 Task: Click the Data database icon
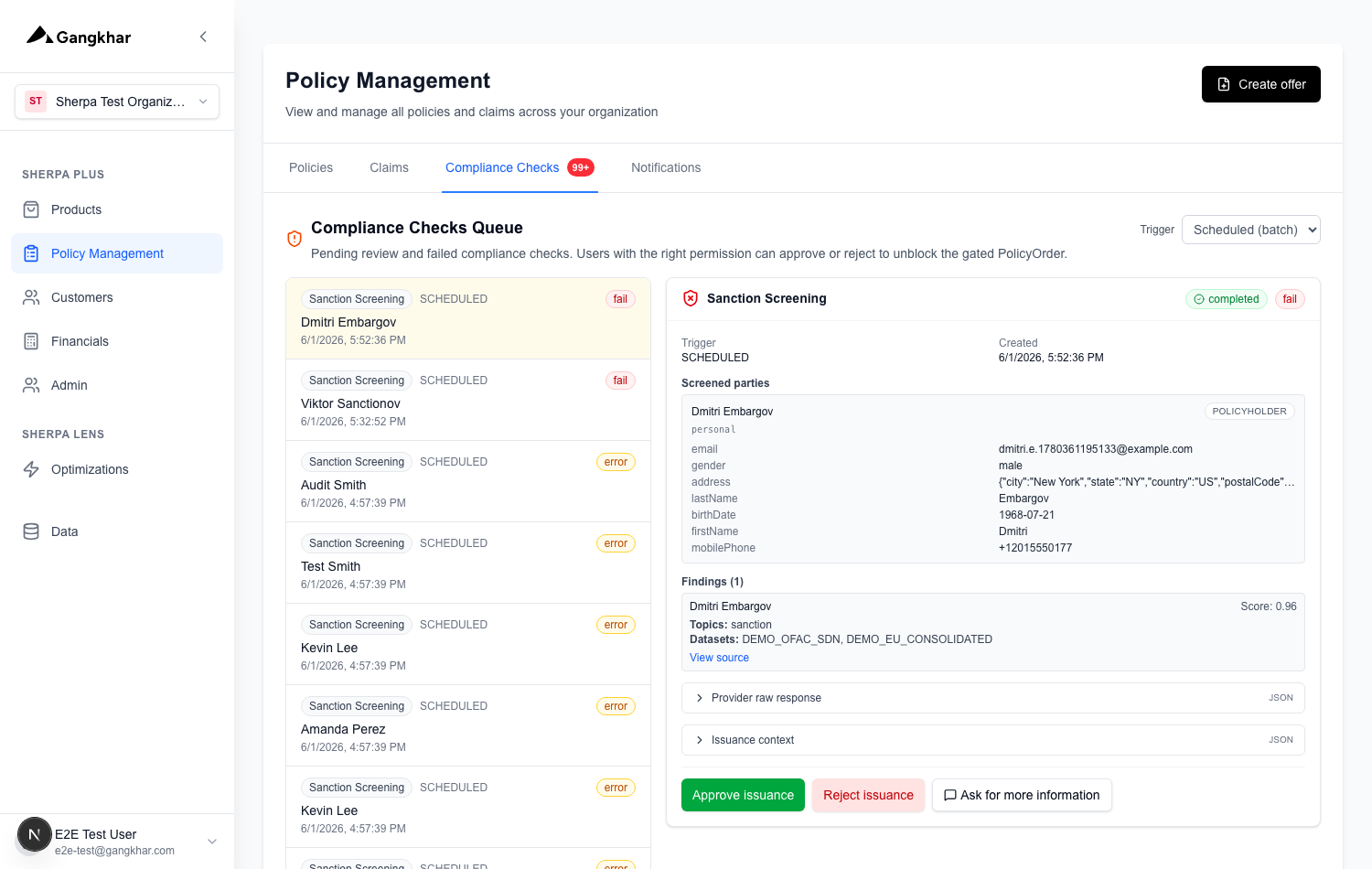tap(31, 531)
